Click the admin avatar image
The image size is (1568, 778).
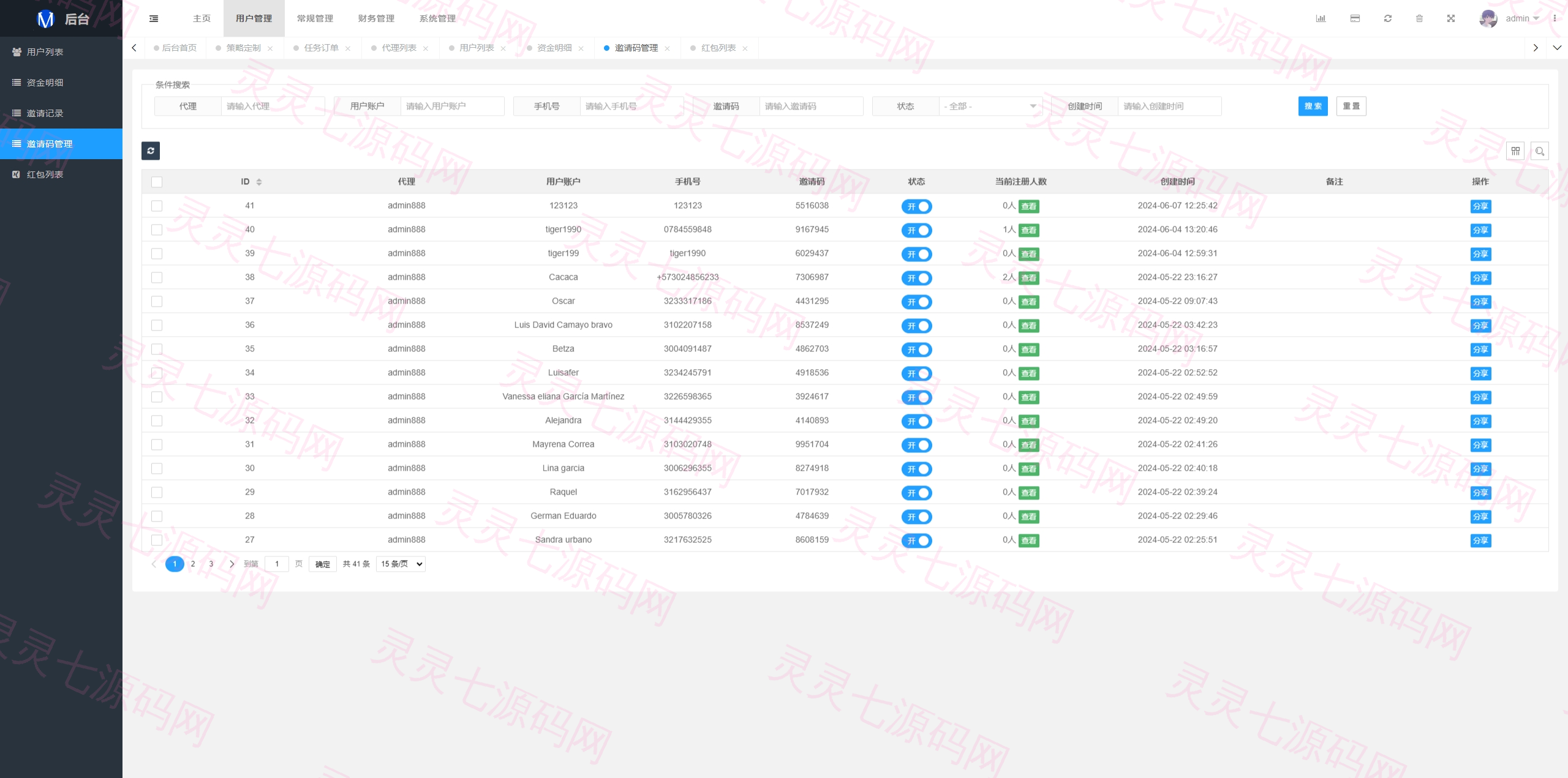tap(1488, 18)
